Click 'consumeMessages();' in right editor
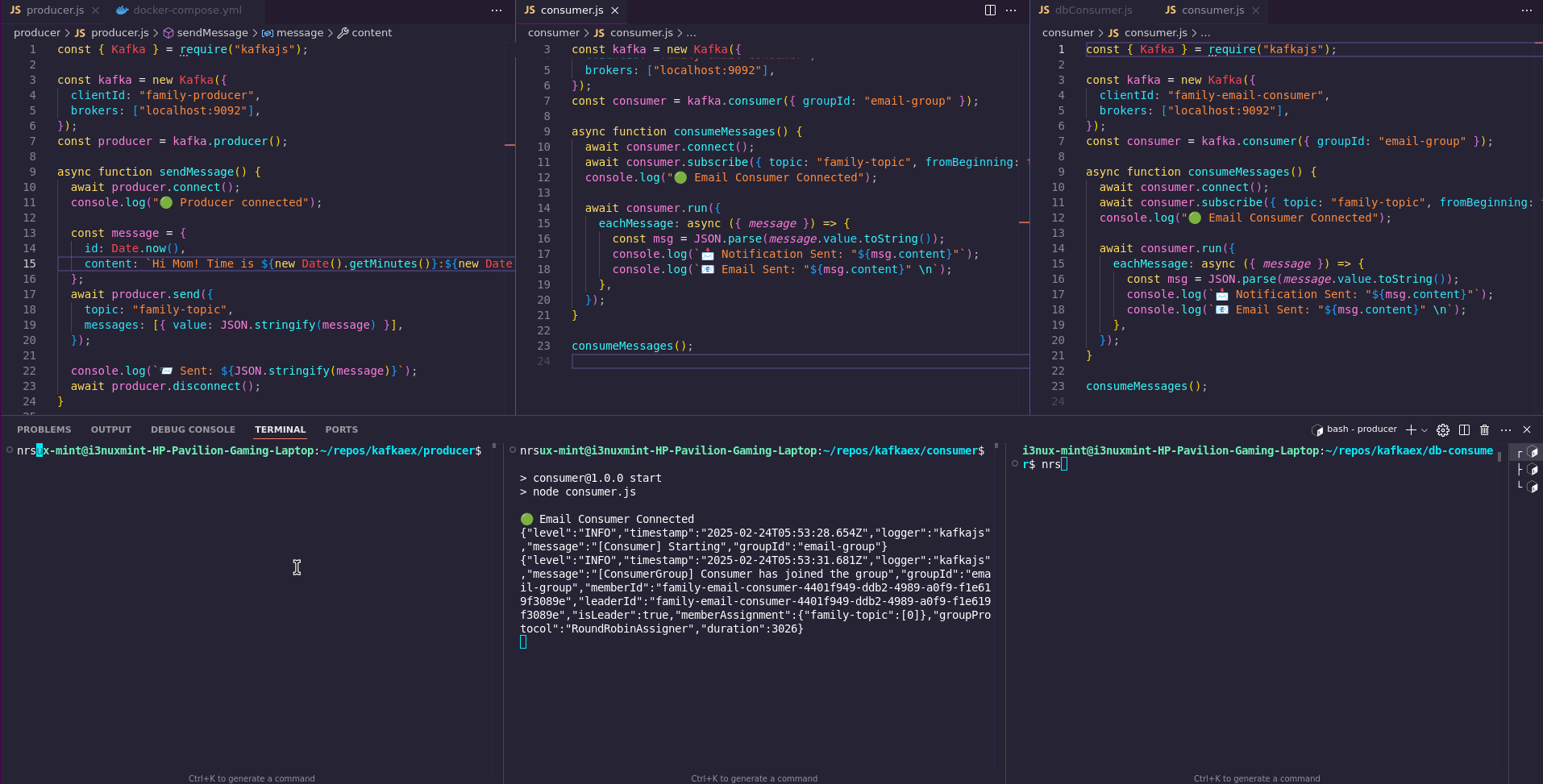 [x=1146, y=386]
